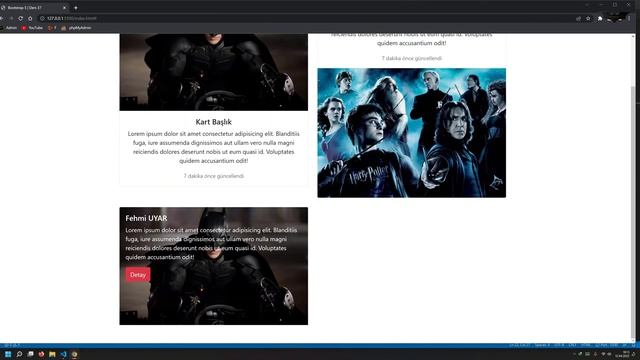Click the browser forward arrow
This screenshot has height=360, width=640.
(11, 18)
